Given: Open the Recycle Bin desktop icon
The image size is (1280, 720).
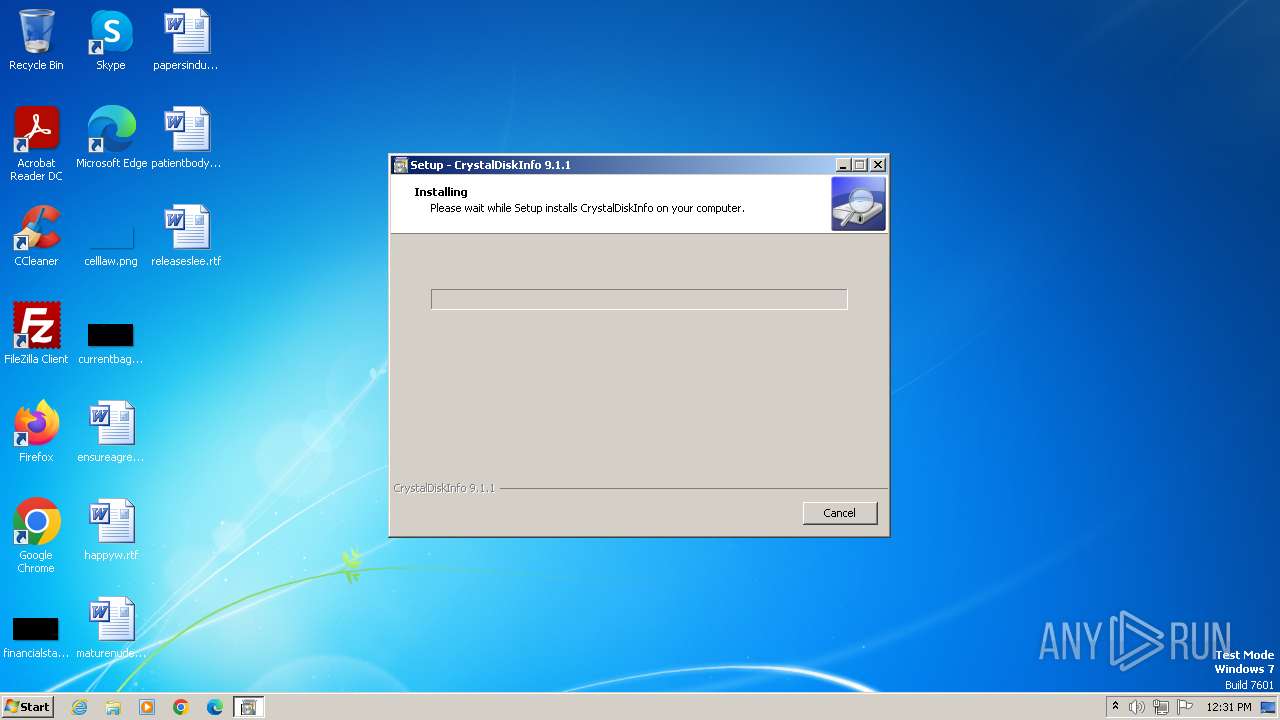Looking at the screenshot, I should point(36,40).
